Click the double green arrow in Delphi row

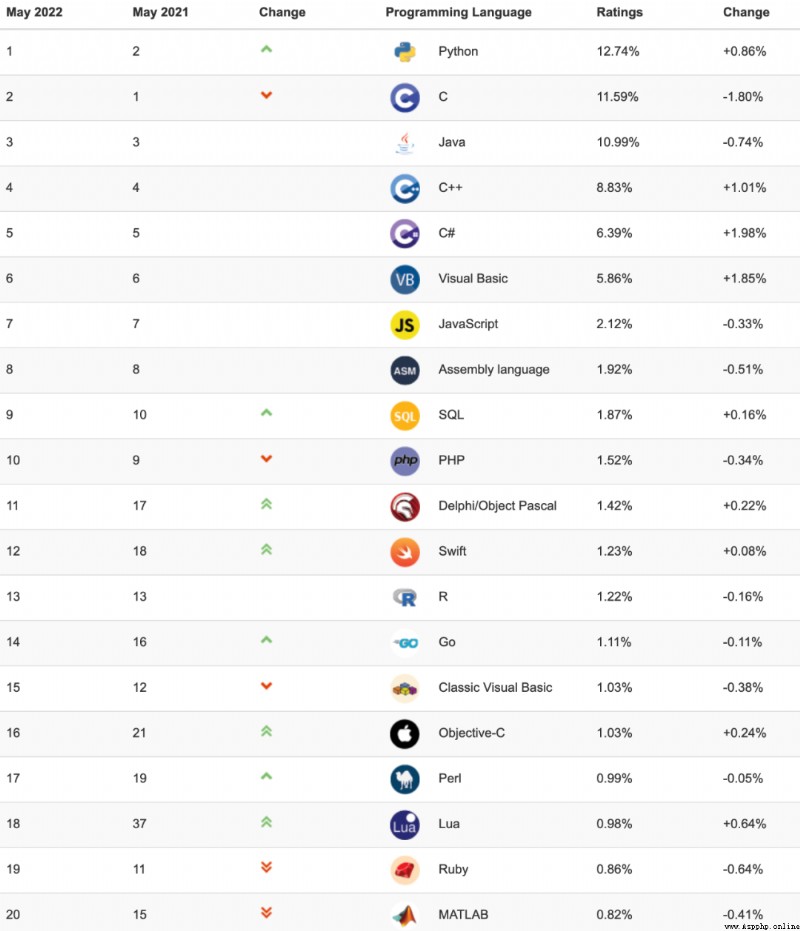[x=266, y=504]
